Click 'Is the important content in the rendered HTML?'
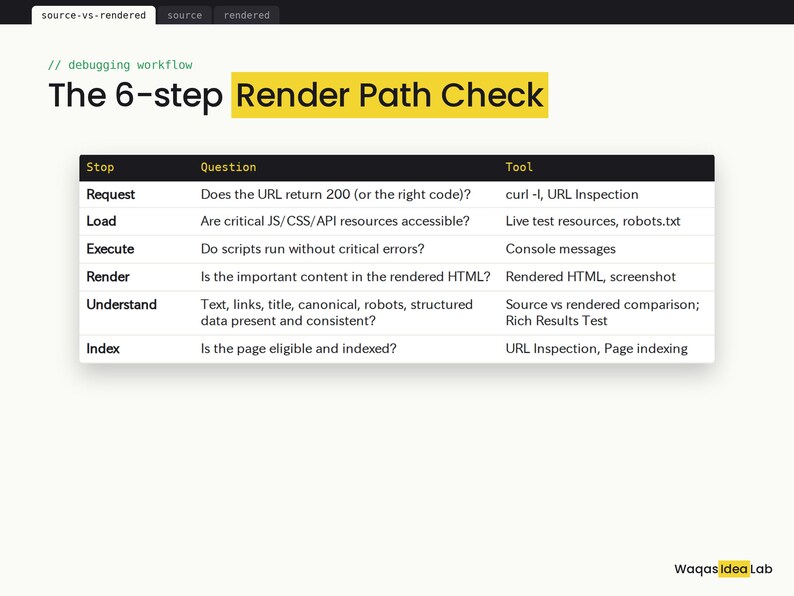The image size is (794, 596). pyautogui.click(x=346, y=277)
